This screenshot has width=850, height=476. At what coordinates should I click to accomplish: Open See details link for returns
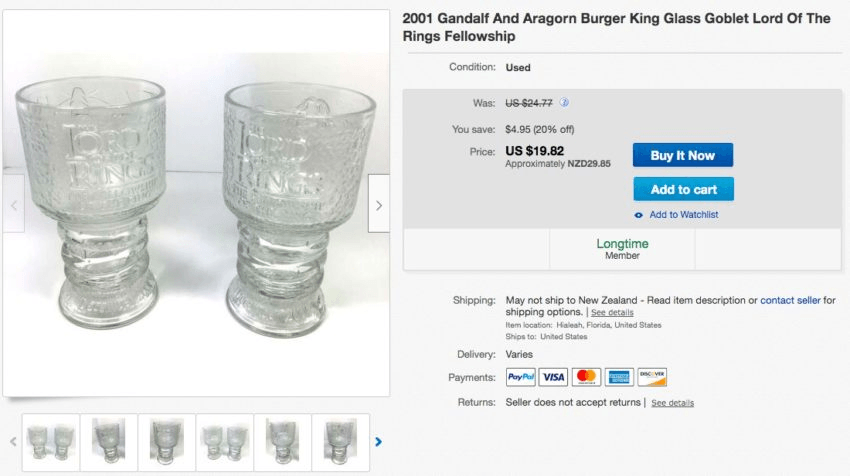point(672,403)
